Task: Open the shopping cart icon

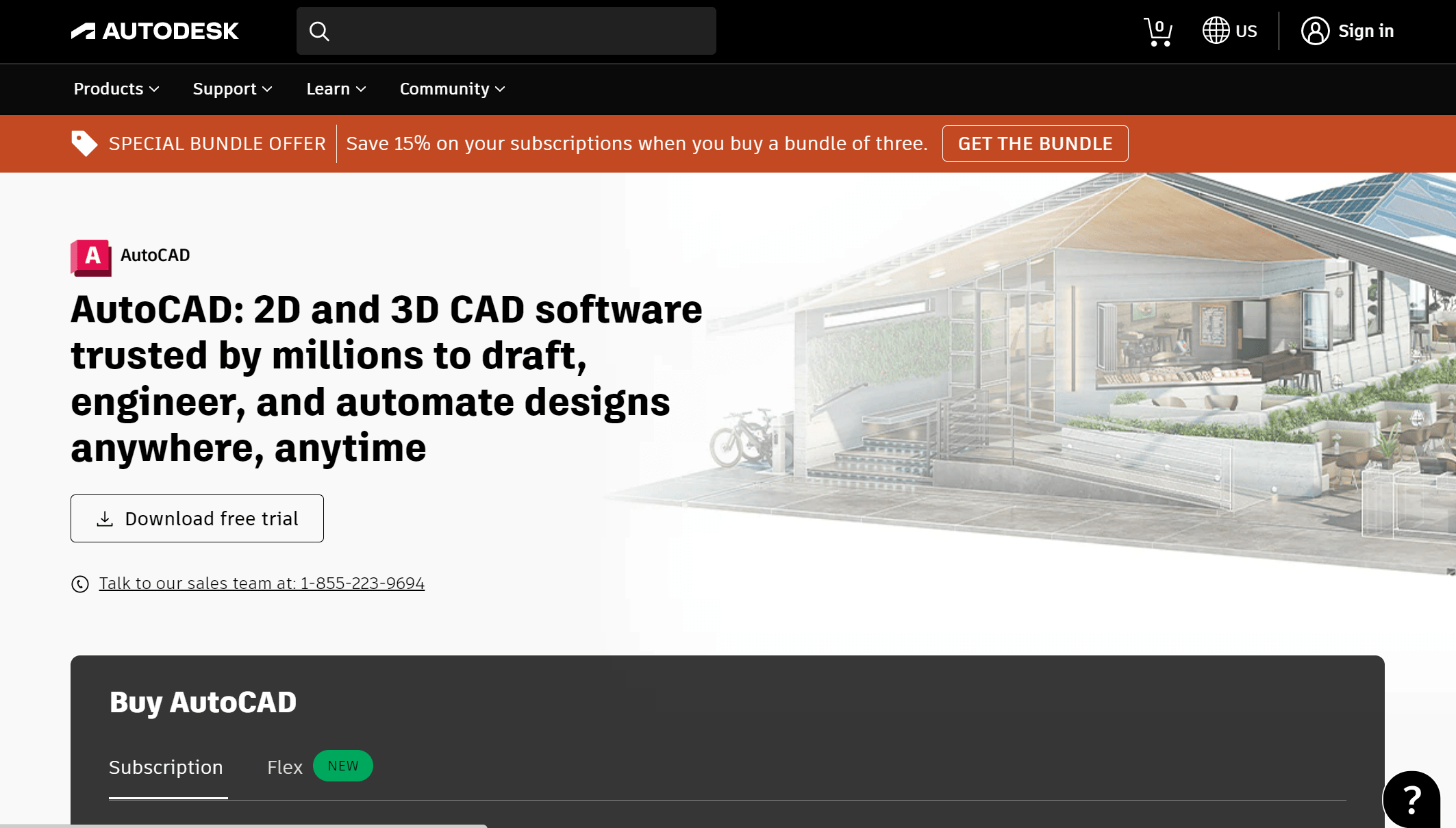Action: [x=1157, y=32]
